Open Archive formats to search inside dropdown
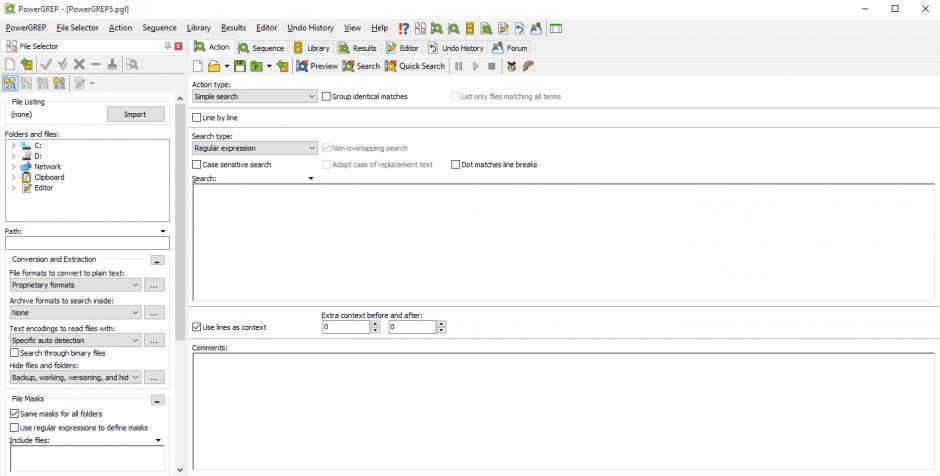Screen dimensions: 940x476 (76, 313)
